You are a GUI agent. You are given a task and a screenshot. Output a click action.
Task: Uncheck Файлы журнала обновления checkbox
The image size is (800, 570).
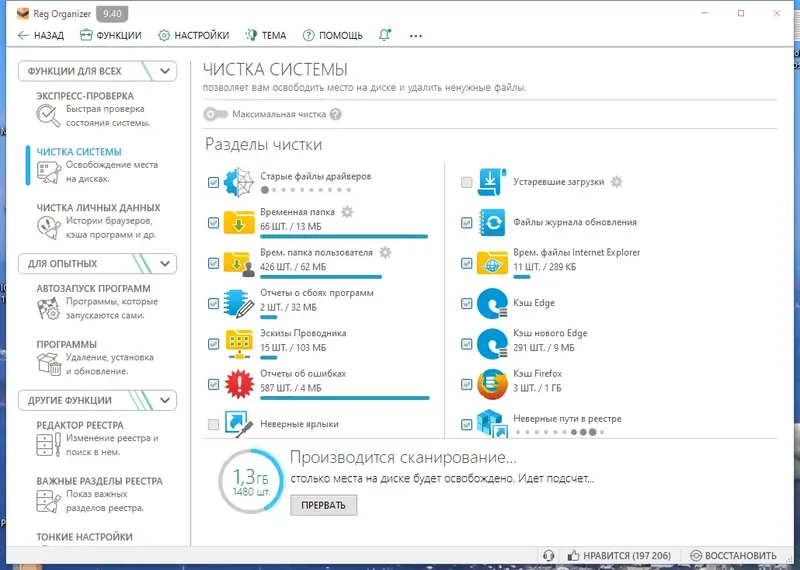point(466,222)
